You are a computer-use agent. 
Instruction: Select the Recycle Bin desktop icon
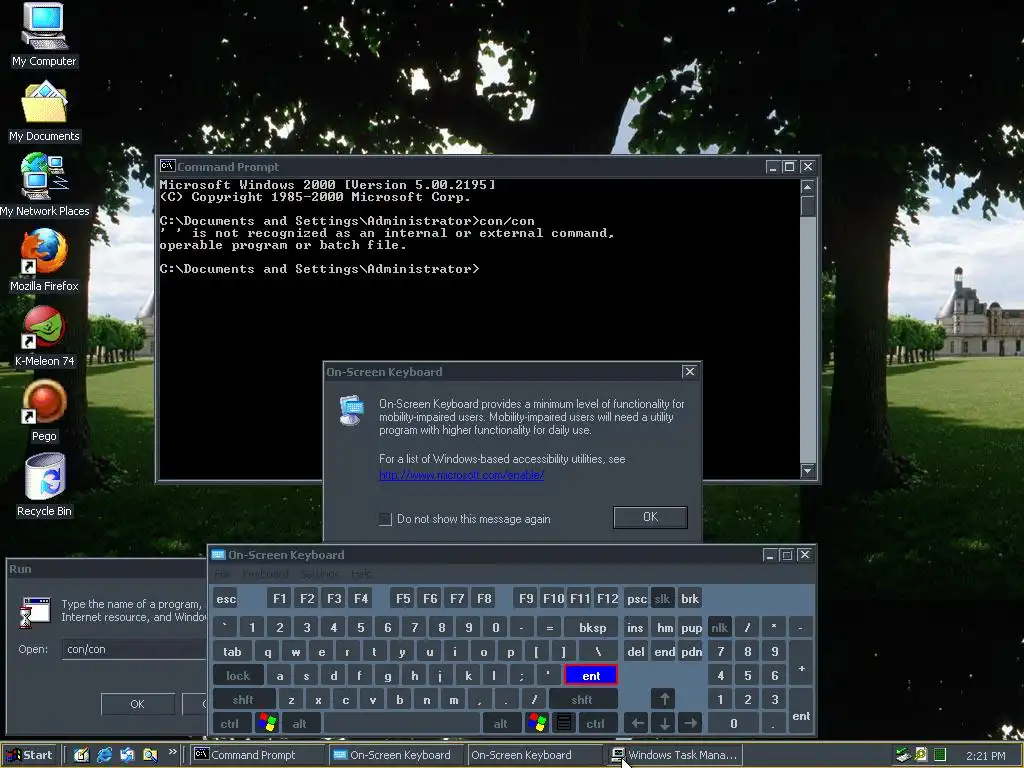(x=44, y=485)
